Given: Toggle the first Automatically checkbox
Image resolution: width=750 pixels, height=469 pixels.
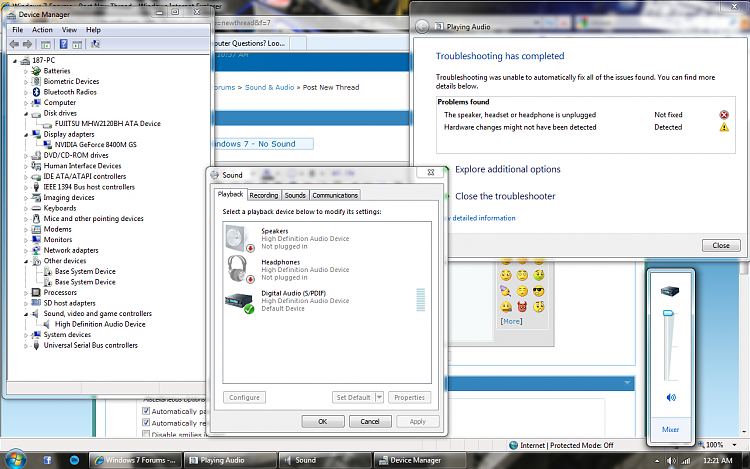Looking at the screenshot, I should click(x=146, y=411).
